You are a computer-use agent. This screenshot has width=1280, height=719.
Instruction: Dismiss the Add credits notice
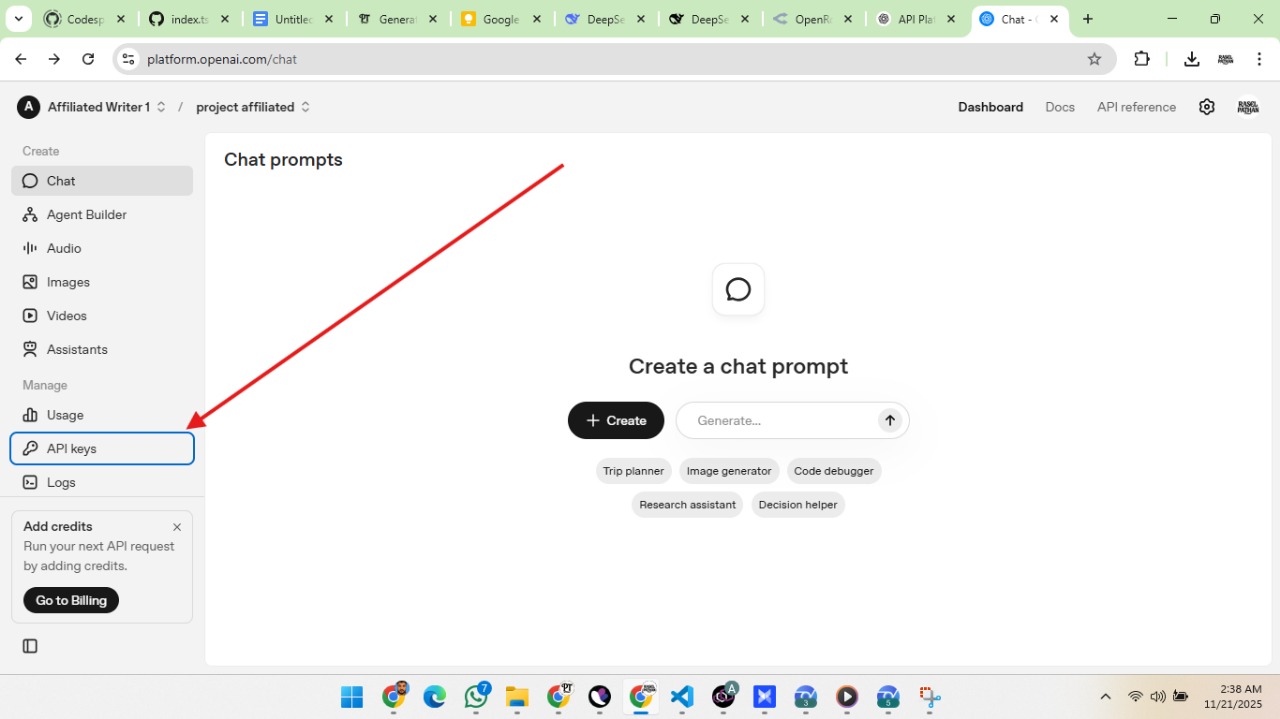[x=177, y=526]
